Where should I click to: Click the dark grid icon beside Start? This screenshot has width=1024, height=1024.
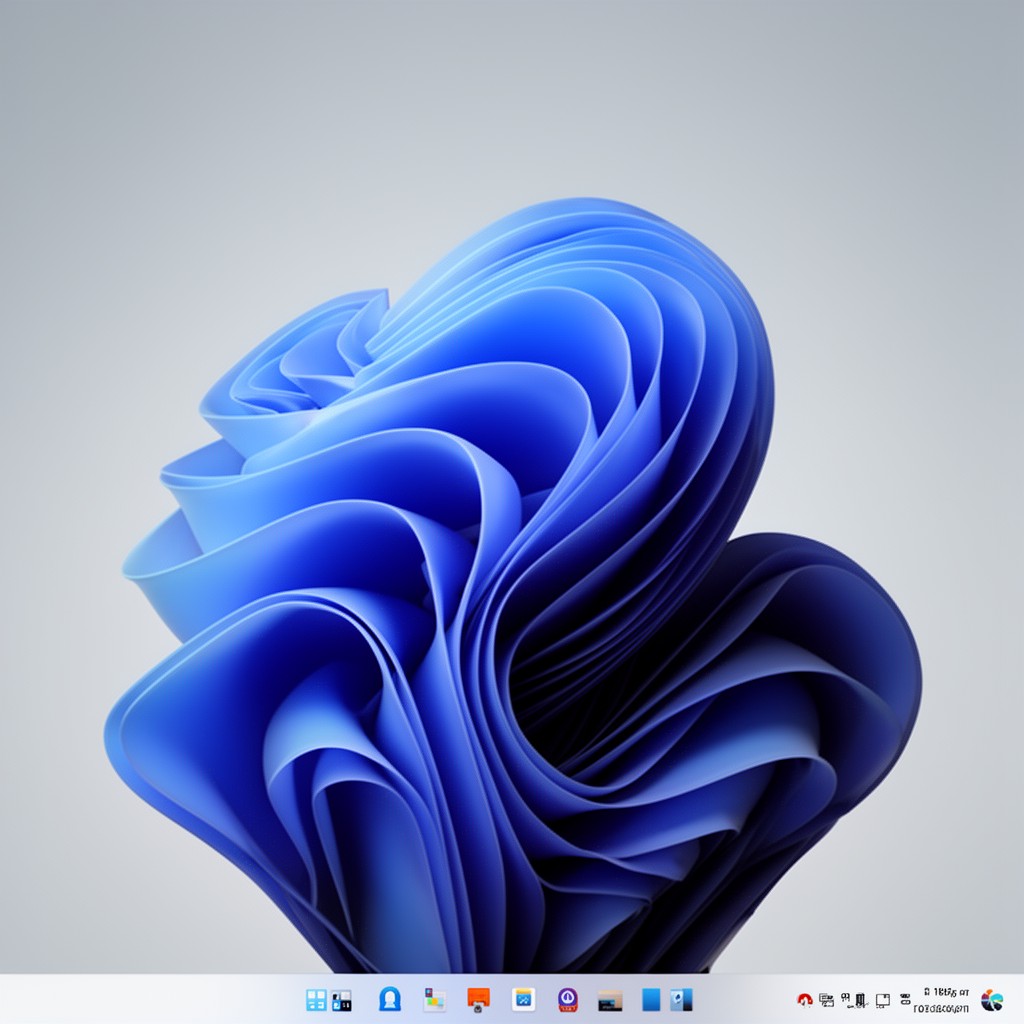341,1000
